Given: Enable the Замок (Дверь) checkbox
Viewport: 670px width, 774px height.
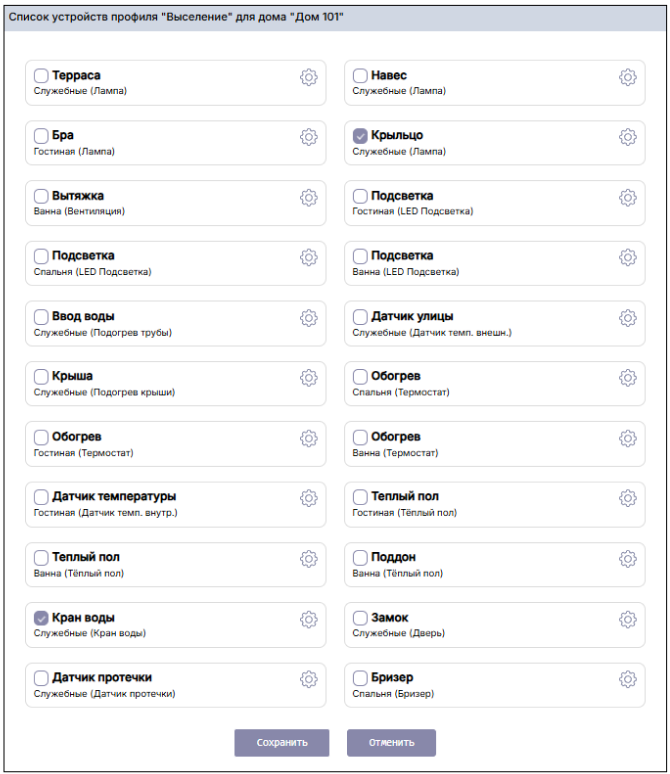Looking at the screenshot, I should (360, 618).
